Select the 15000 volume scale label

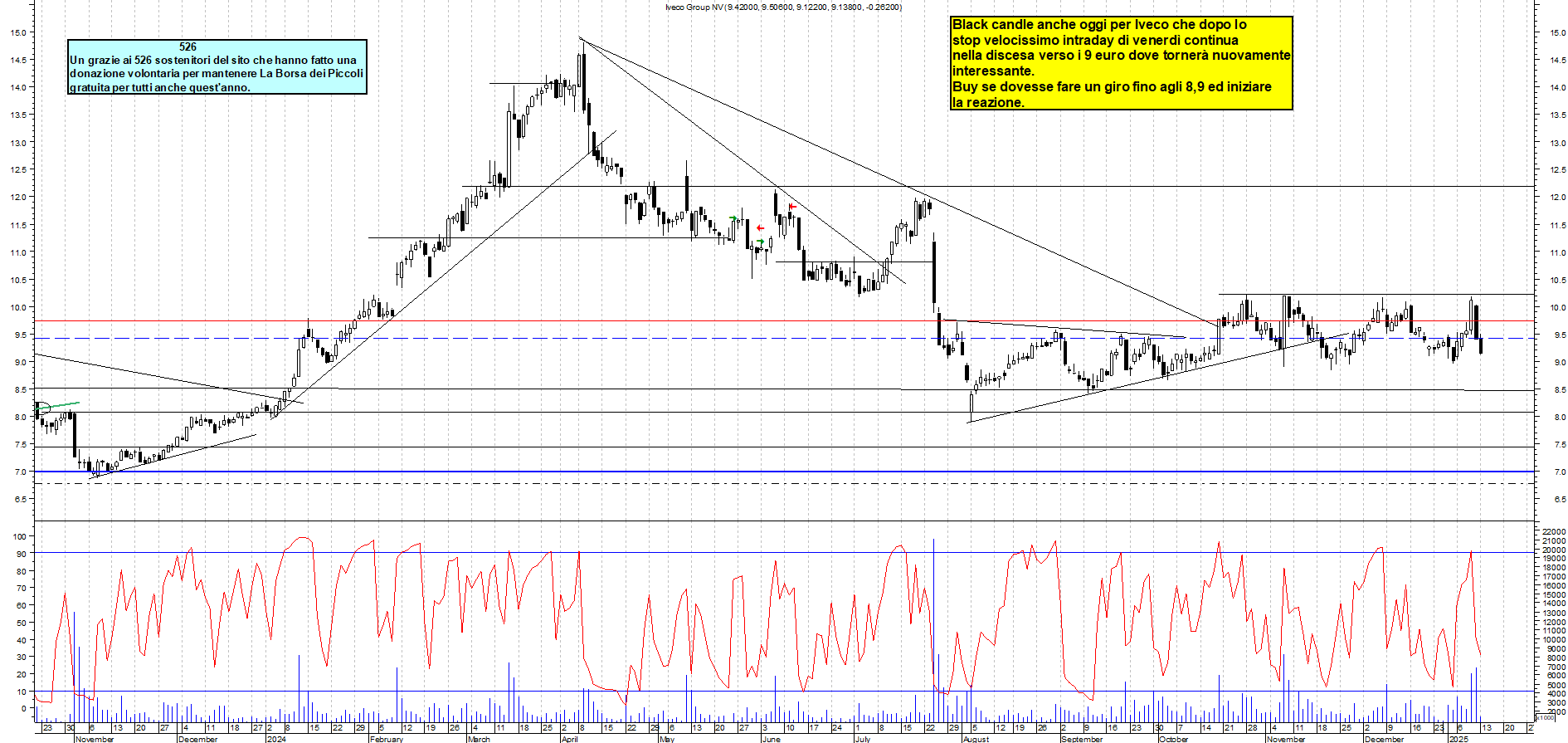1554,595
